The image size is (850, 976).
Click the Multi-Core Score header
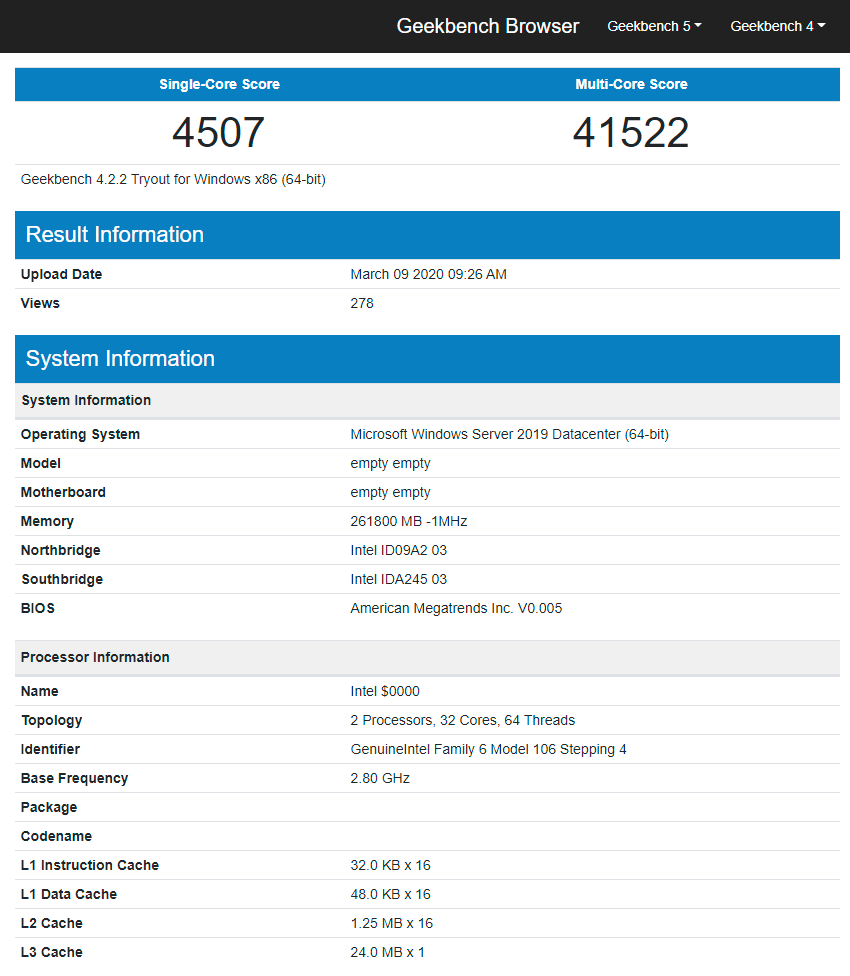631,84
